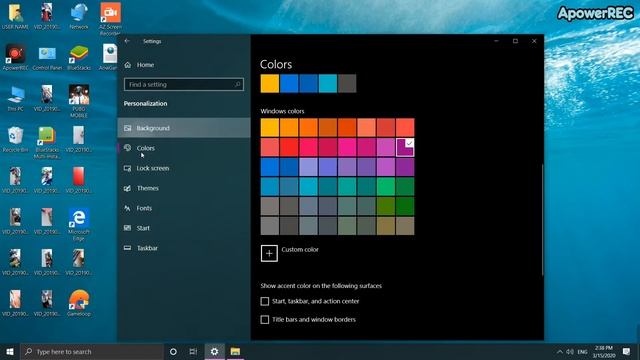640x360 pixels.
Task: Click the Custom color plus button
Action: pos(269,253)
